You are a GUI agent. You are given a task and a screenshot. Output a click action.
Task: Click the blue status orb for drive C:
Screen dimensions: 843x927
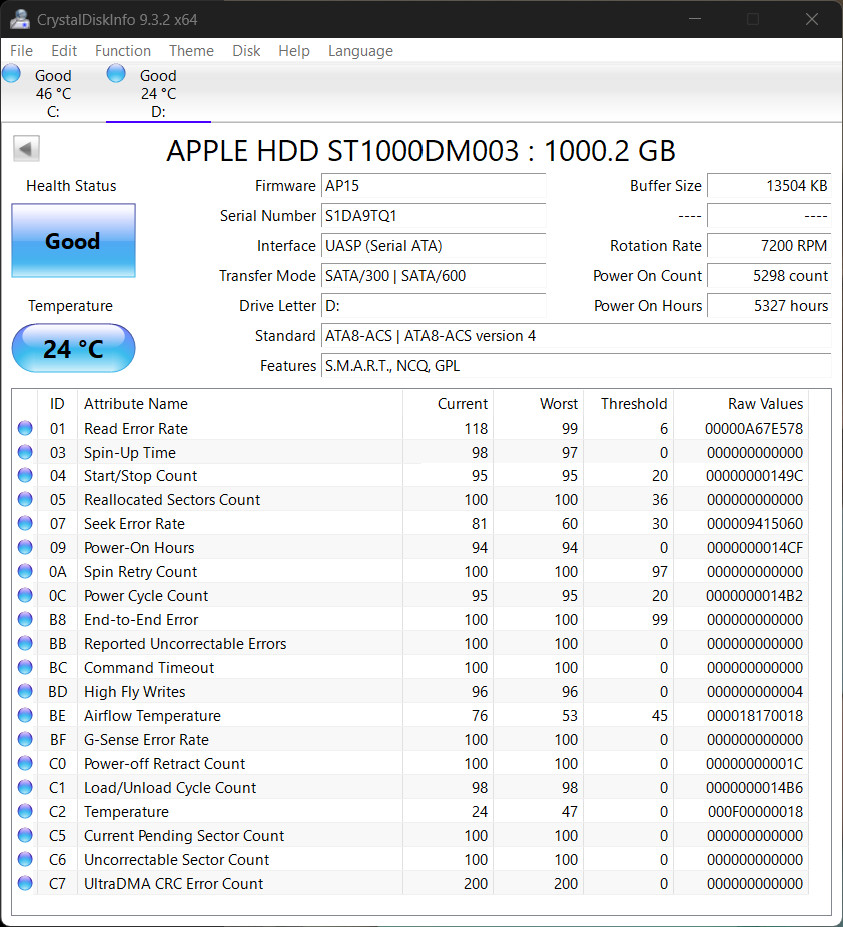click(11, 74)
